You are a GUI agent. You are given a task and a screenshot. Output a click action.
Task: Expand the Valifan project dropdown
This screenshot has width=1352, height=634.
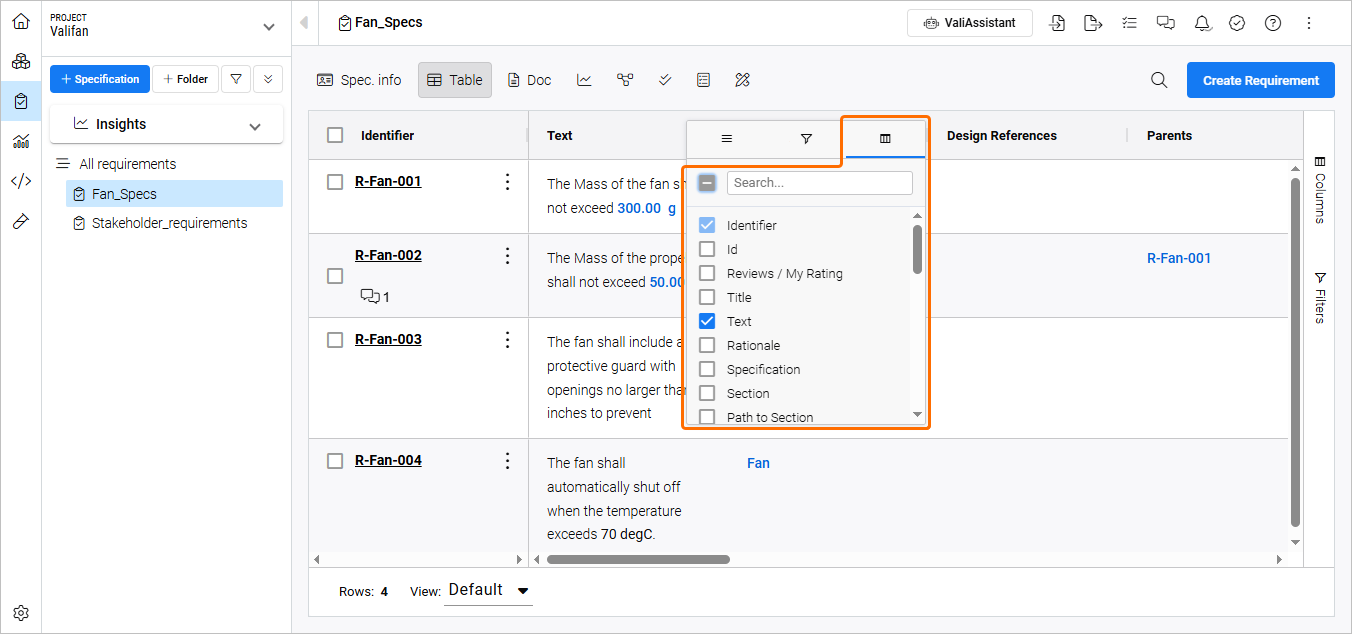[267, 27]
